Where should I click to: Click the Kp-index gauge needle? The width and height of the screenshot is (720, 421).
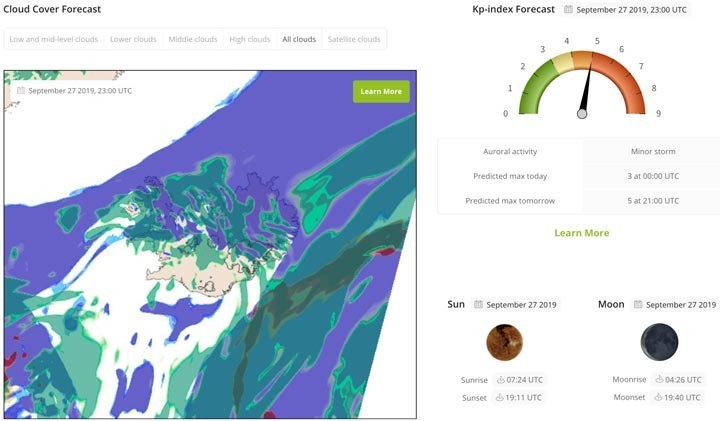[x=586, y=92]
